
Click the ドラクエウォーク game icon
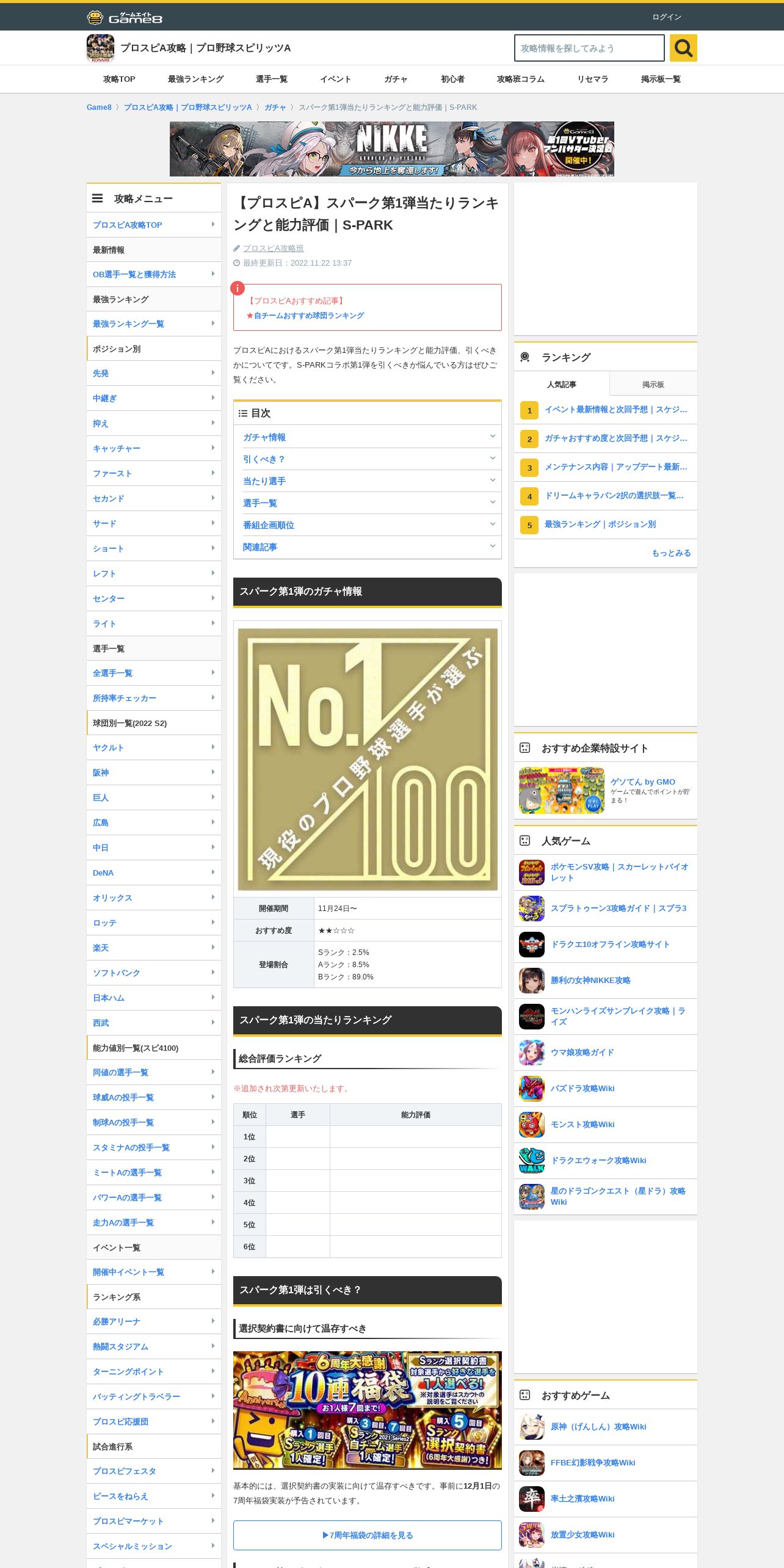point(532,1161)
